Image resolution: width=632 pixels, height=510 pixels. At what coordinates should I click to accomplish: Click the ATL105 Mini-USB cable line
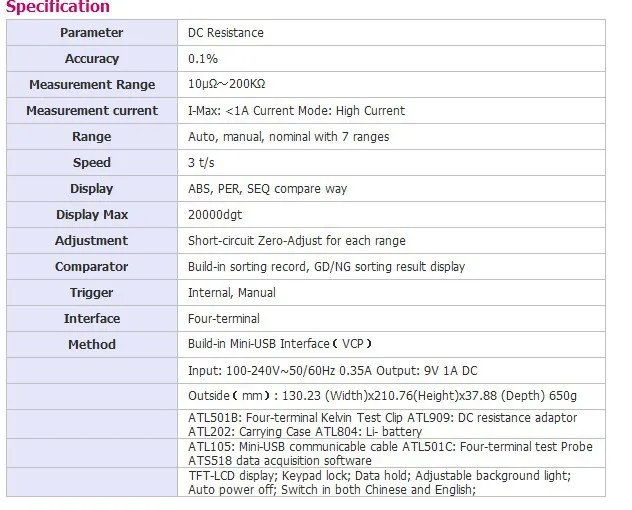pyautogui.click(x=390, y=447)
